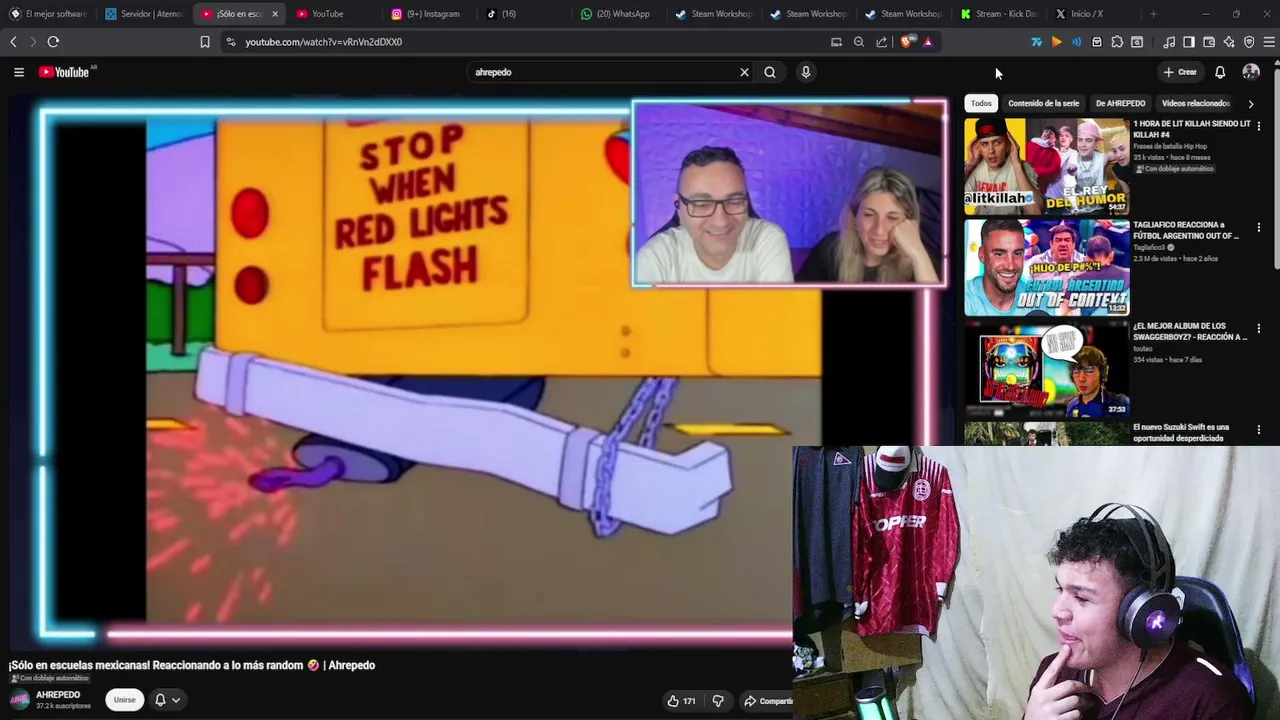This screenshot has height=720, width=1280.
Task: Go back with browser back arrow
Action: point(13,42)
